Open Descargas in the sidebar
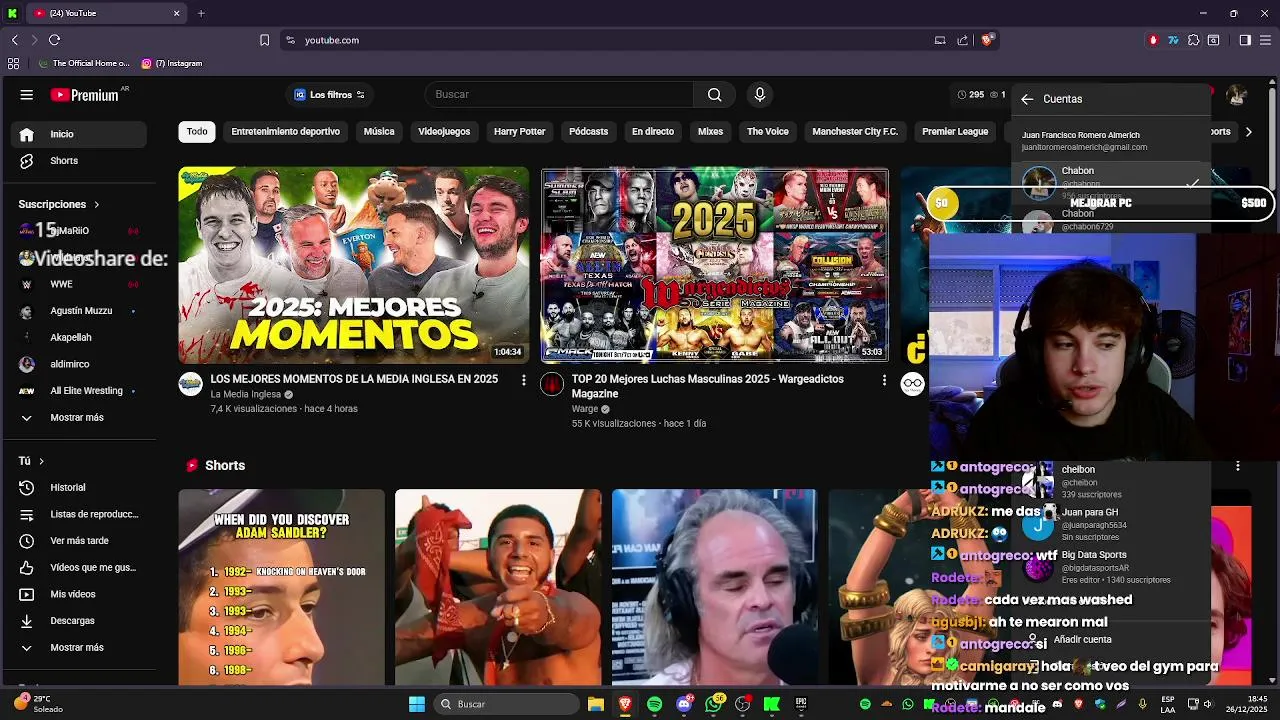 coord(78,621)
